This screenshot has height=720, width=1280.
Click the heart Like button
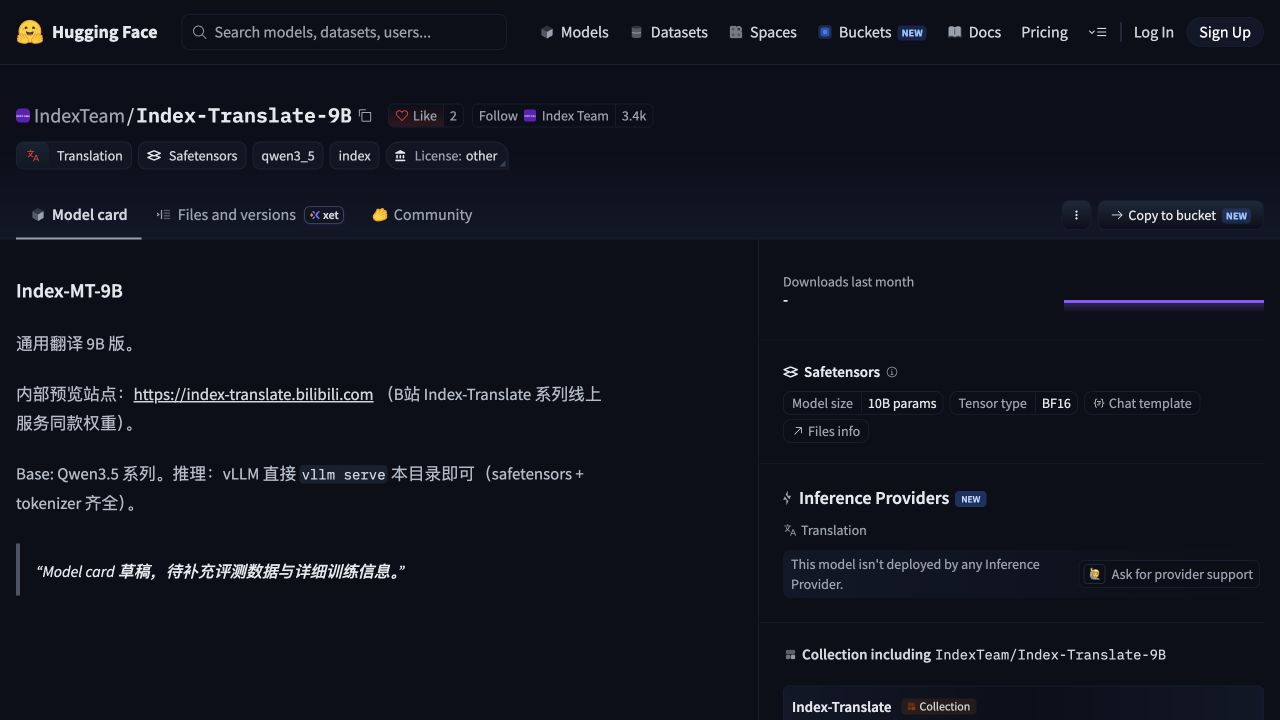[x=416, y=116]
